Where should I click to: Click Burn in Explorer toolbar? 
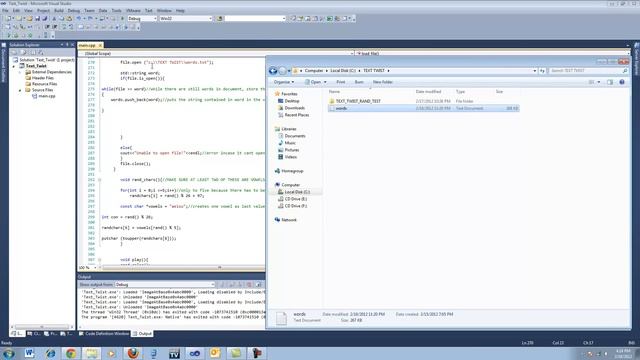click(x=359, y=82)
